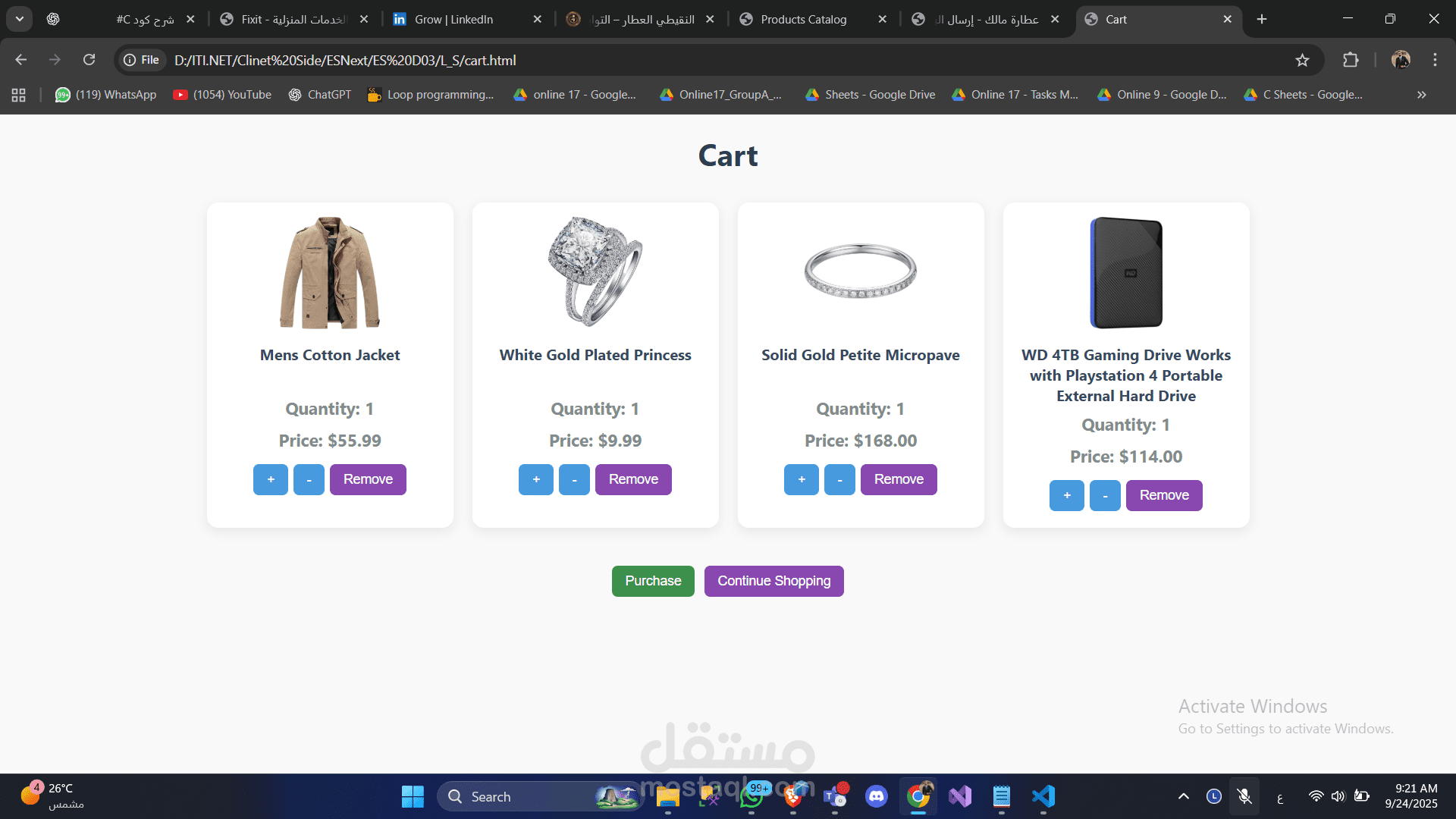Image resolution: width=1456 pixels, height=819 pixels.
Task: Close the Products Catalog tab
Action: (882, 19)
